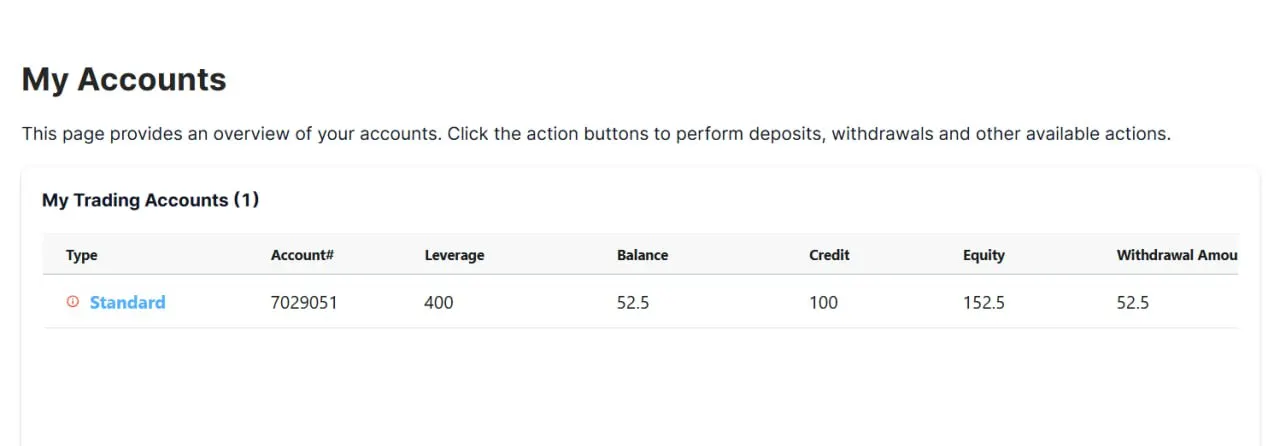Click the credit value 100
This screenshot has height=446, width=1280.
(824, 302)
